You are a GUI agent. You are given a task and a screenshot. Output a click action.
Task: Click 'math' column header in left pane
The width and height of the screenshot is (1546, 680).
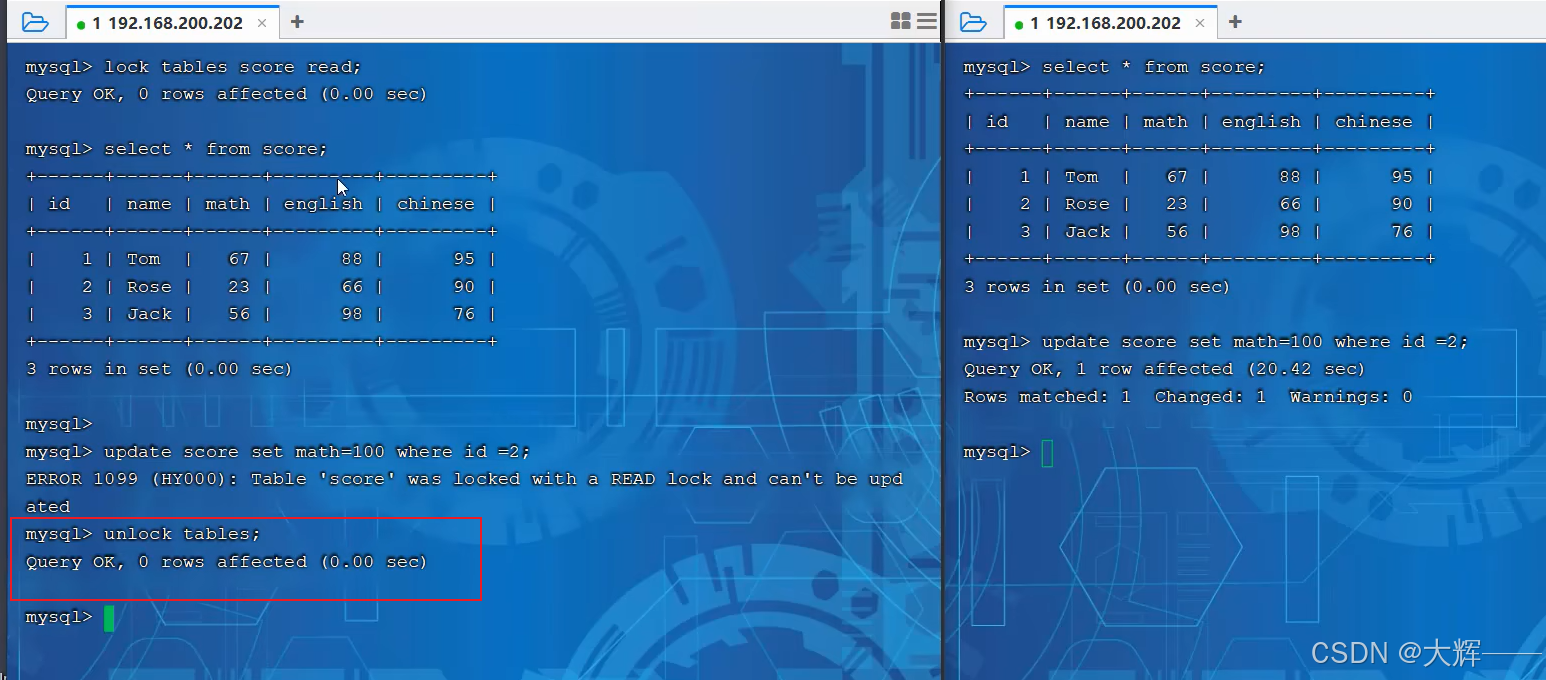click(x=227, y=204)
